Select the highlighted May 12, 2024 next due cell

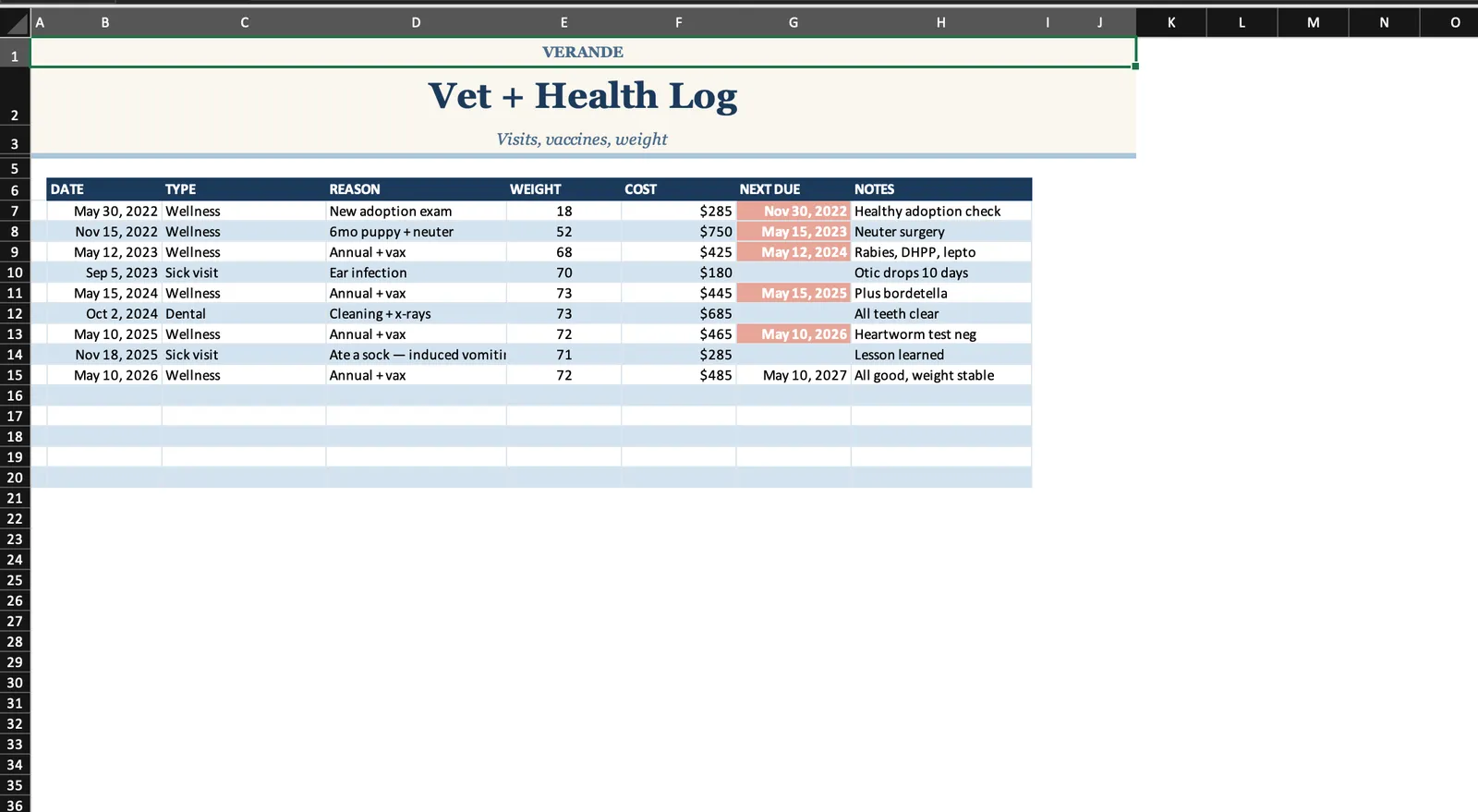[794, 252]
